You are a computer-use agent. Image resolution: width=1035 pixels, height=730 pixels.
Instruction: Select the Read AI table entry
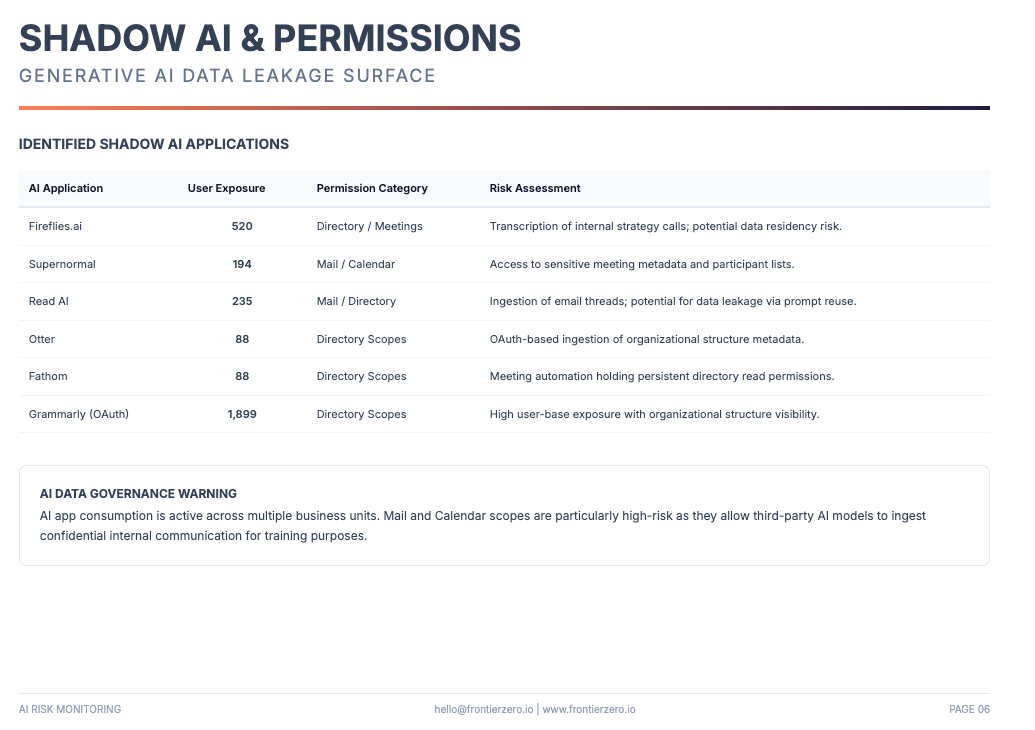tap(48, 301)
